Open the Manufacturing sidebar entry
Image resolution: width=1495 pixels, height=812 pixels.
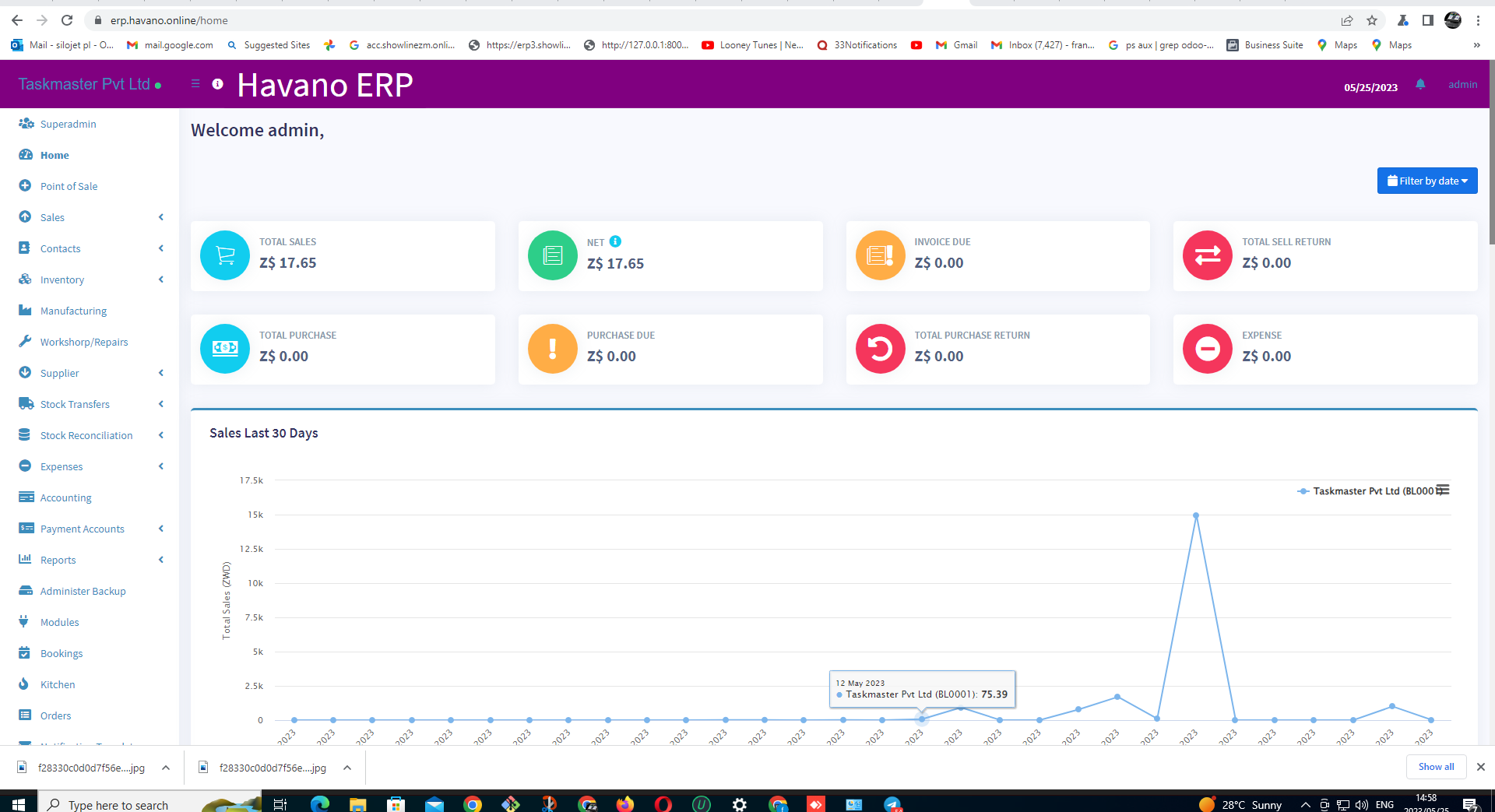tap(73, 311)
